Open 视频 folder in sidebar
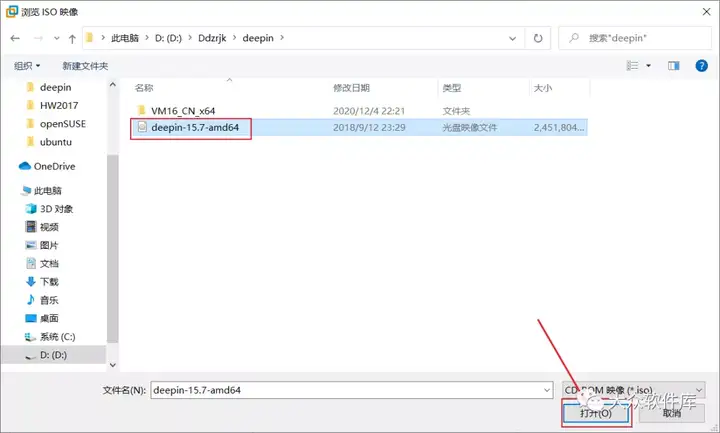 click(x=49, y=227)
